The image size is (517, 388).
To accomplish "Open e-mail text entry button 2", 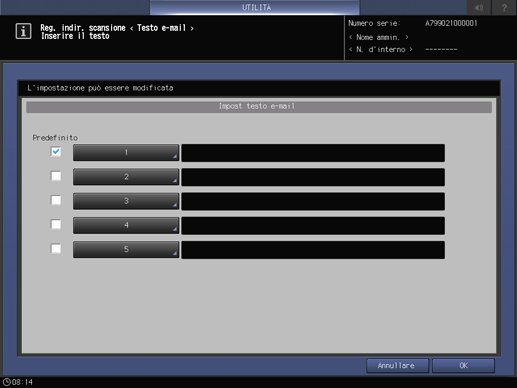I will click(126, 177).
